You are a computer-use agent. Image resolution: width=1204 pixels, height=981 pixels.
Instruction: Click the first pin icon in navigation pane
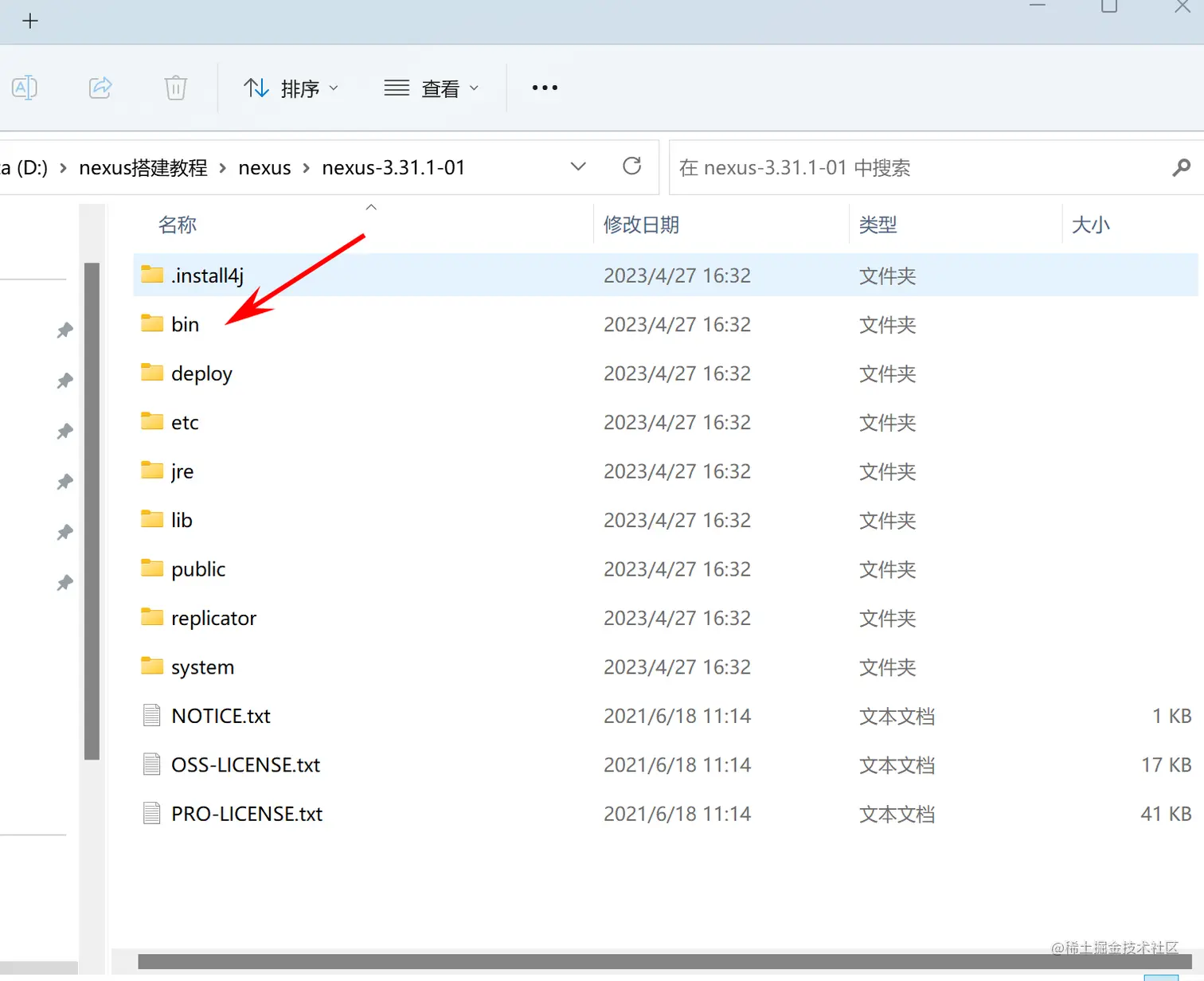(x=65, y=330)
